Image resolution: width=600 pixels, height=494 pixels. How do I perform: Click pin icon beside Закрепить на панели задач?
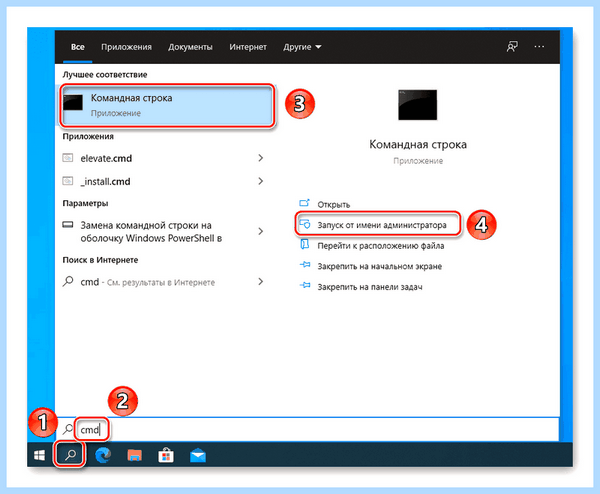coord(305,285)
